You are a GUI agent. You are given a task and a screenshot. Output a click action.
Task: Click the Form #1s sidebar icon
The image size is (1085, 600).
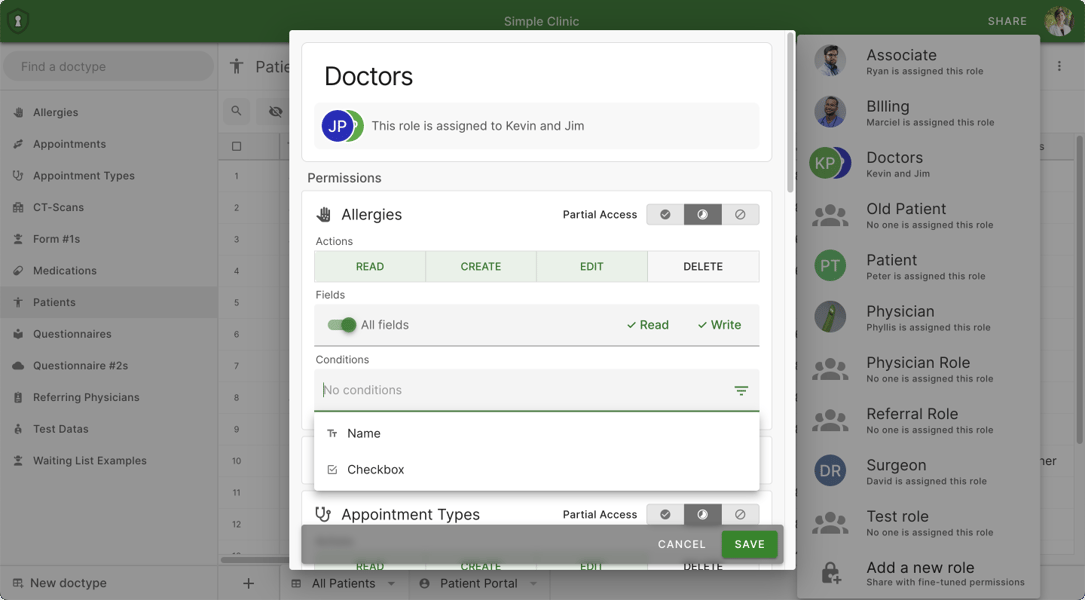(x=18, y=239)
